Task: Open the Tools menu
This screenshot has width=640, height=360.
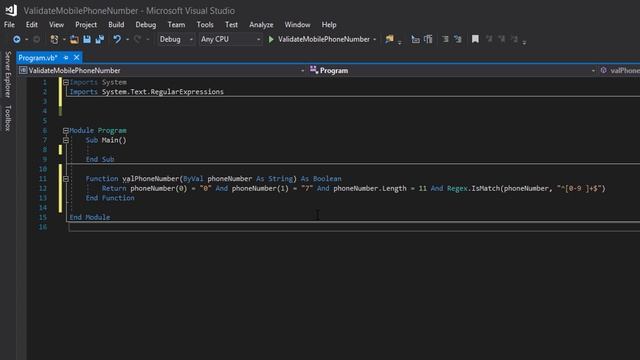Action: pos(205,24)
